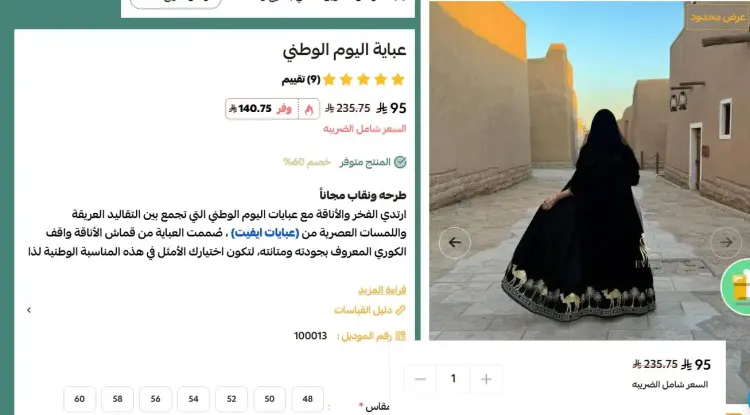Go to next product image arrow
This screenshot has height=415, width=750.
coord(726,242)
